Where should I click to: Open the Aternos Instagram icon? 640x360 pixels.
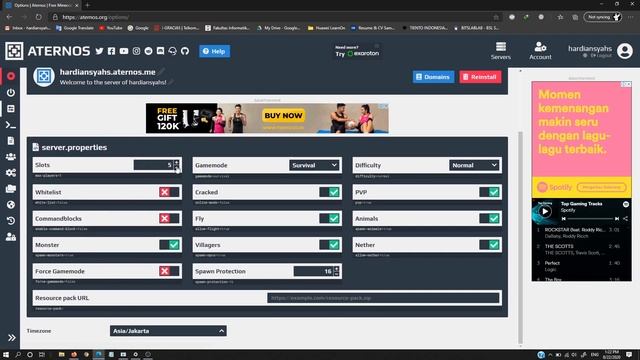click(136, 51)
